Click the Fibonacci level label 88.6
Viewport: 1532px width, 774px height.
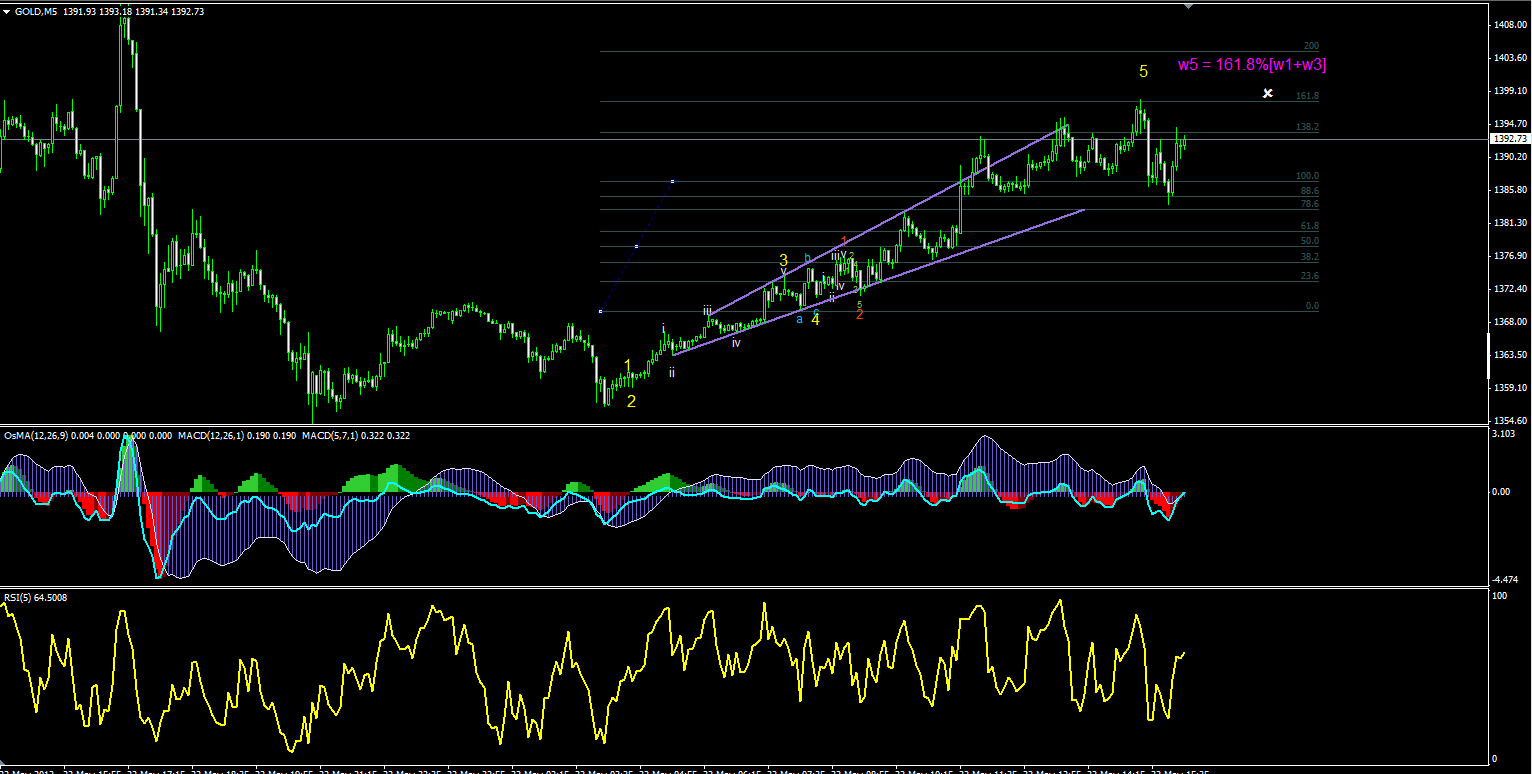(1309, 190)
